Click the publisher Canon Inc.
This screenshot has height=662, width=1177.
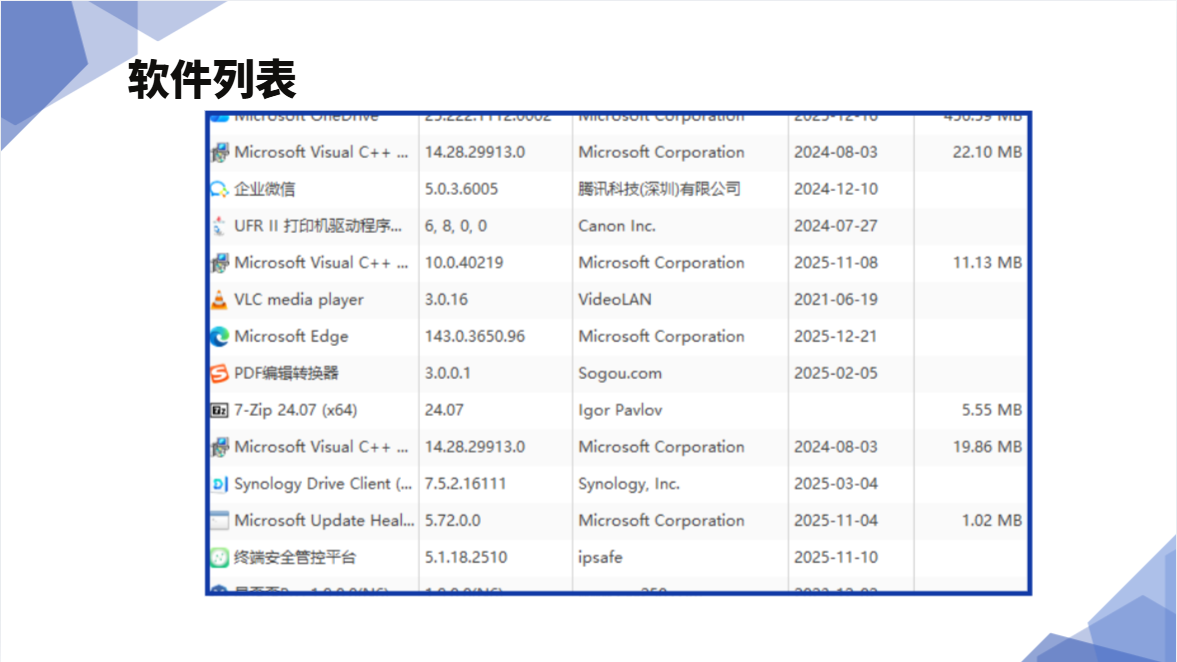coord(617,226)
